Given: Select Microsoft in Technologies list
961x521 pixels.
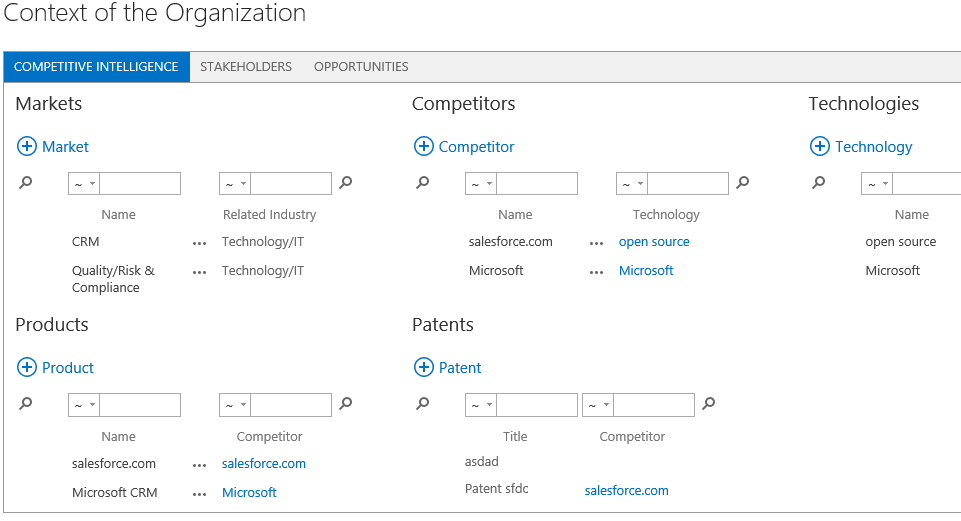Looking at the screenshot, I should [892, 270].
